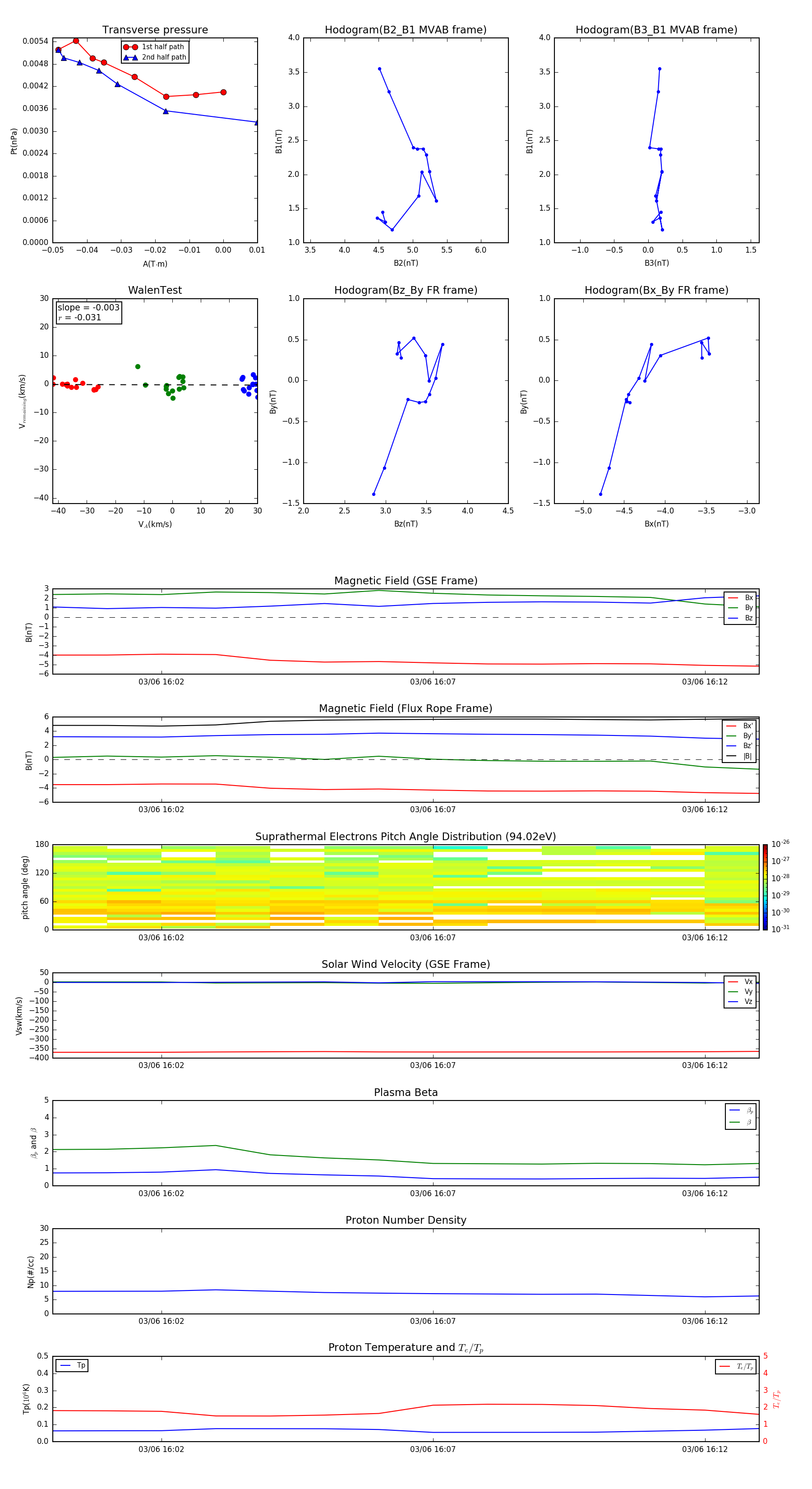Select By in GSE magnetic field legend
This screenshot has height=1489, width=812.
pyautogui.click(x=741, y=607)
